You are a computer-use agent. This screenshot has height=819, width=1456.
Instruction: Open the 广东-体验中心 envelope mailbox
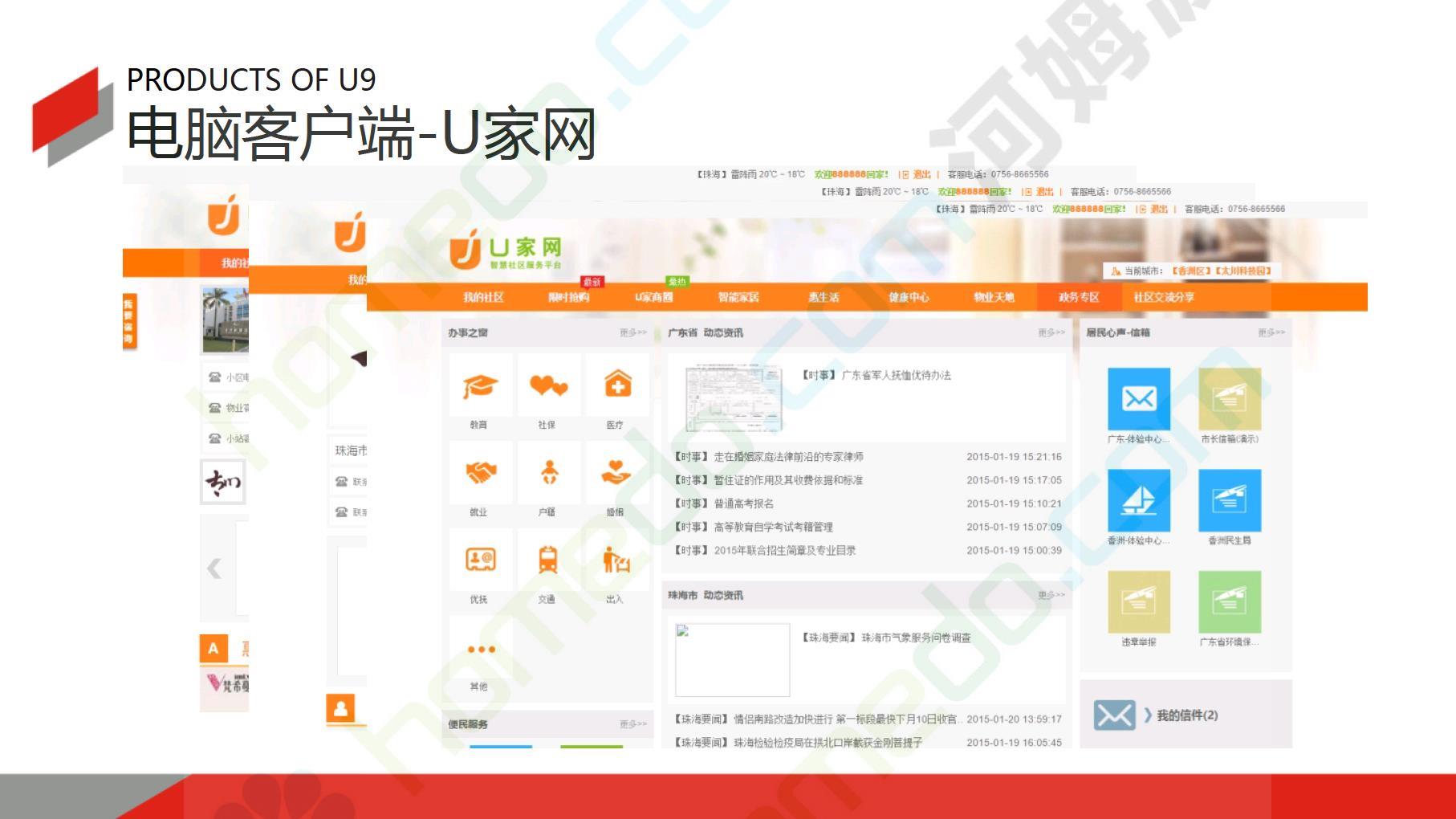[x=1139, y=399]
